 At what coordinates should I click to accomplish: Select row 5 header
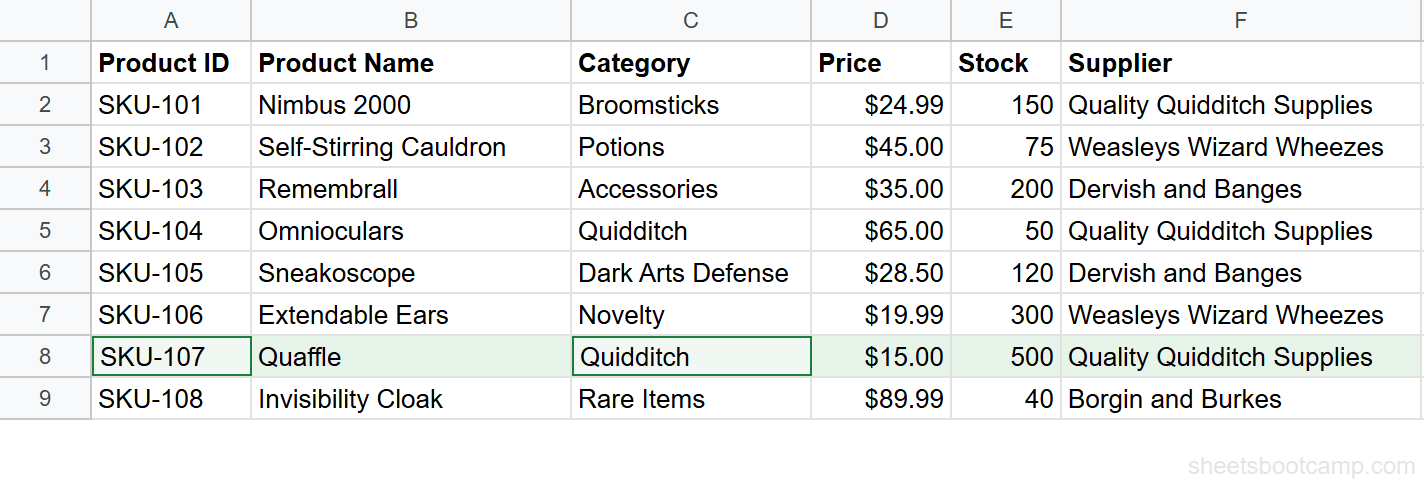[45, 231]
